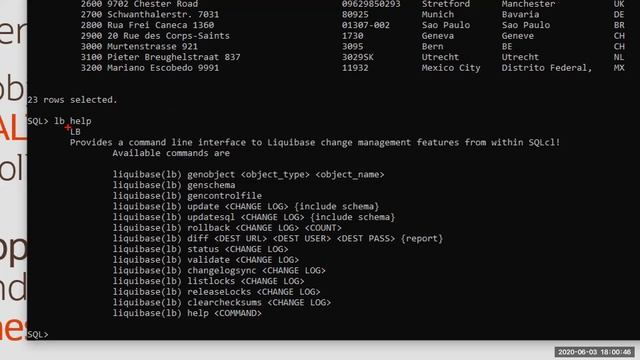
Task: Click the empty SQL> prompt at bottom
Action: [x=38, y=334]
